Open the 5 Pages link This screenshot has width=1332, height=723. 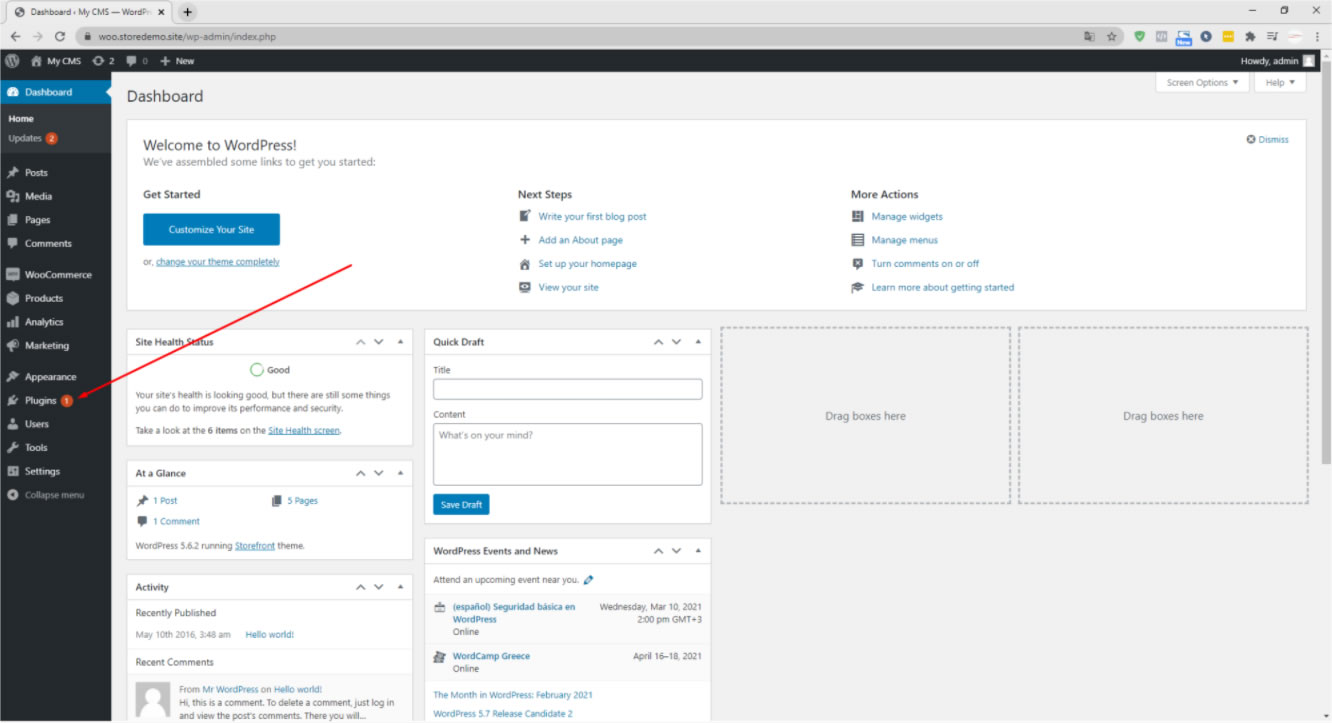pos(302,501)
